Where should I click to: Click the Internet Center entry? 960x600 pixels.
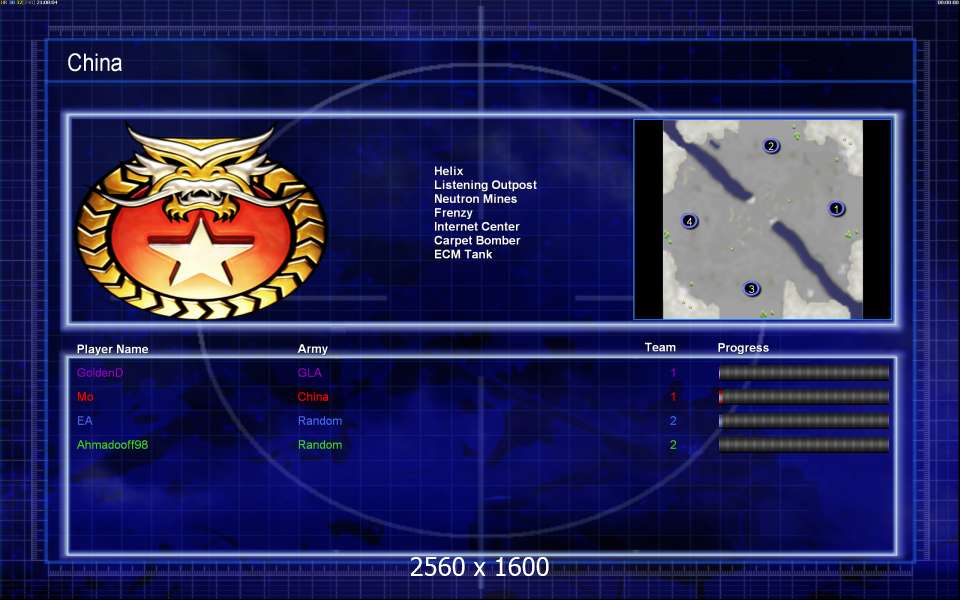(x=477, y=227)
